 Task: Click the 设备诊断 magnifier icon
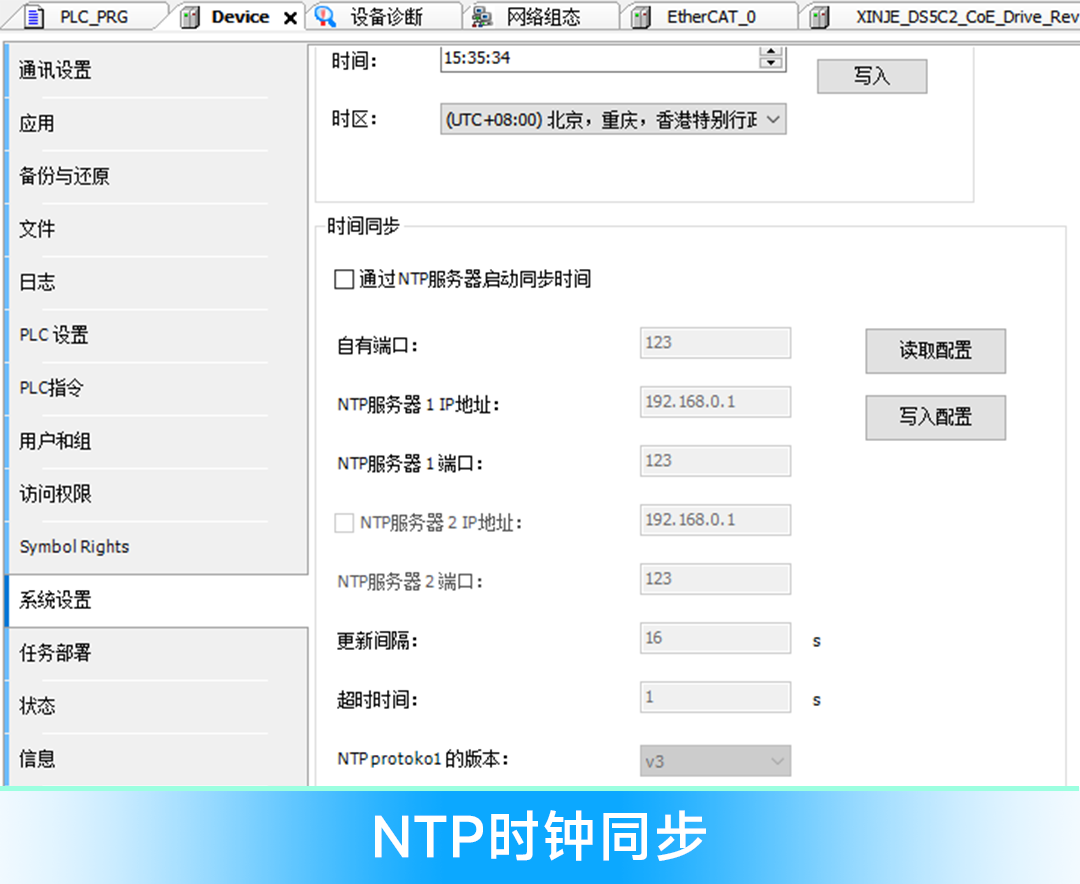coord(325,17)
